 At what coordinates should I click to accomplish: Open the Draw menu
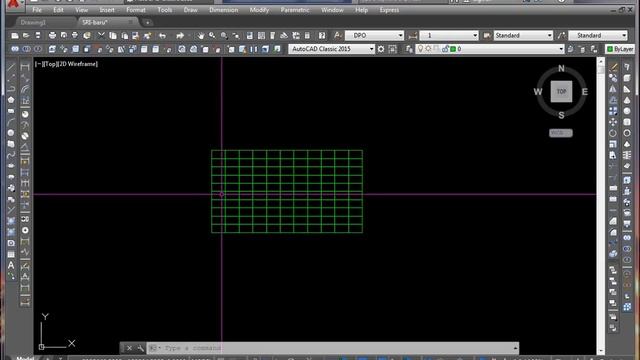191,10
